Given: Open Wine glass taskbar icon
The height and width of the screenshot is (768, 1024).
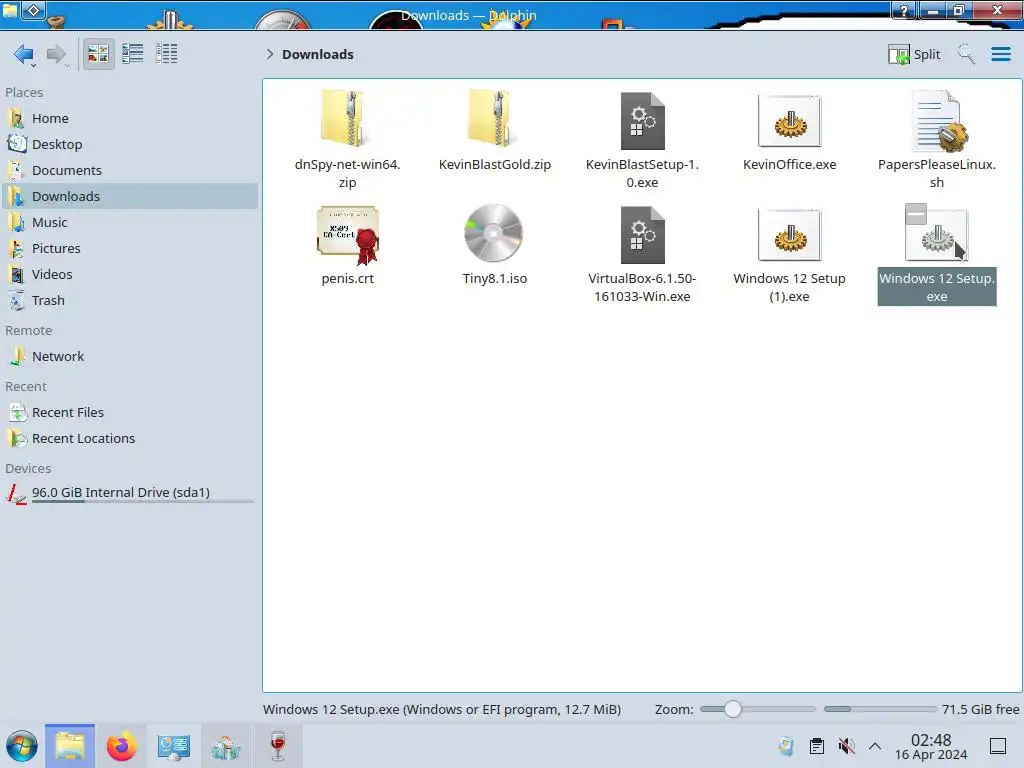Looking at the screenshot, I should pyautogui.click(x=278, y=746).
